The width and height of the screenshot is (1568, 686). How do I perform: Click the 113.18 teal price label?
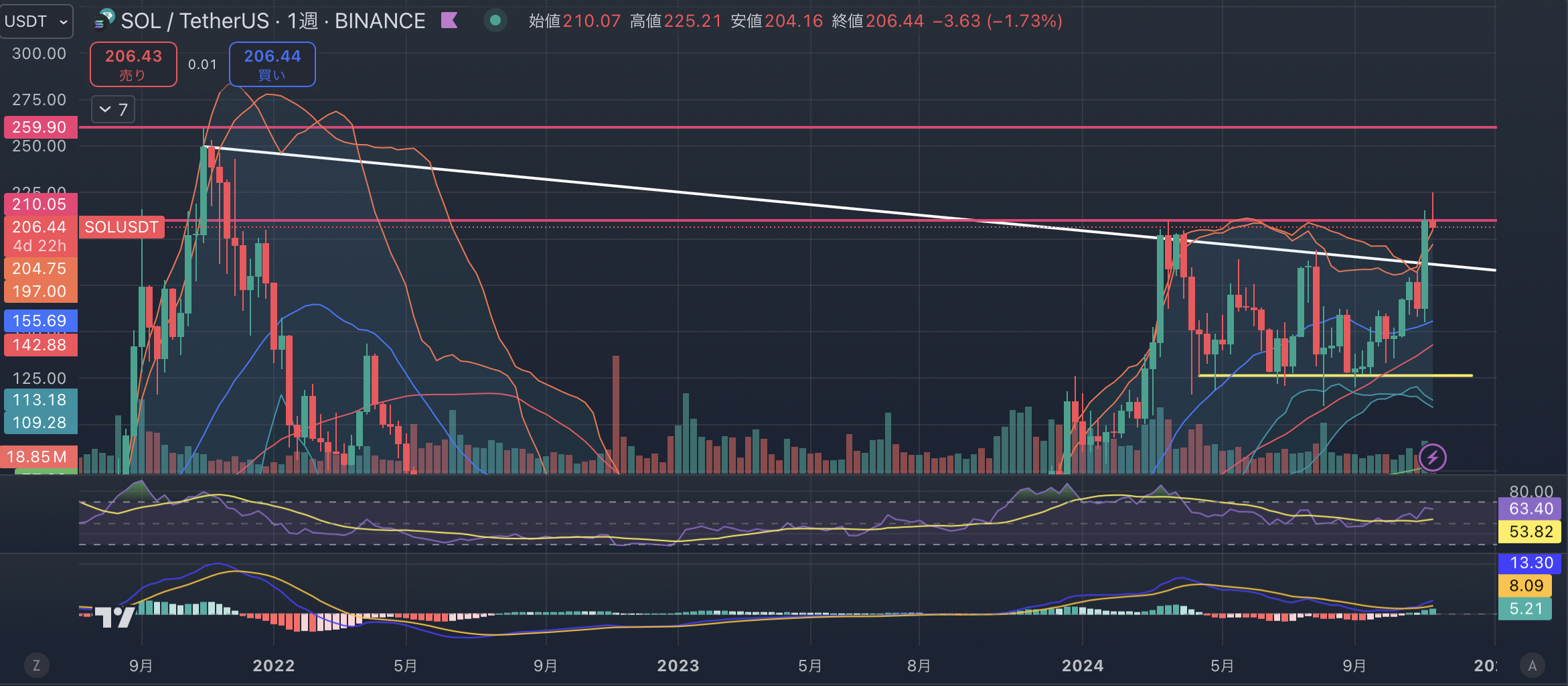point(40,400)
